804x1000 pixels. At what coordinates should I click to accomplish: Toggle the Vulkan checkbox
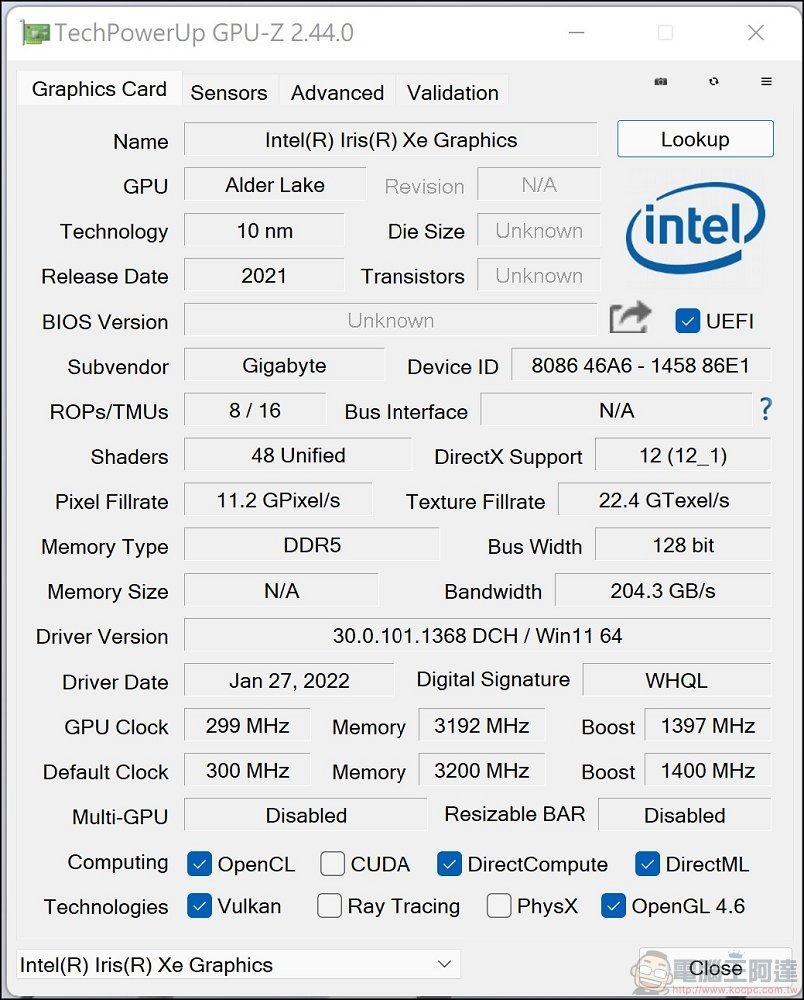pyautogui.click(x=199, y=906)
